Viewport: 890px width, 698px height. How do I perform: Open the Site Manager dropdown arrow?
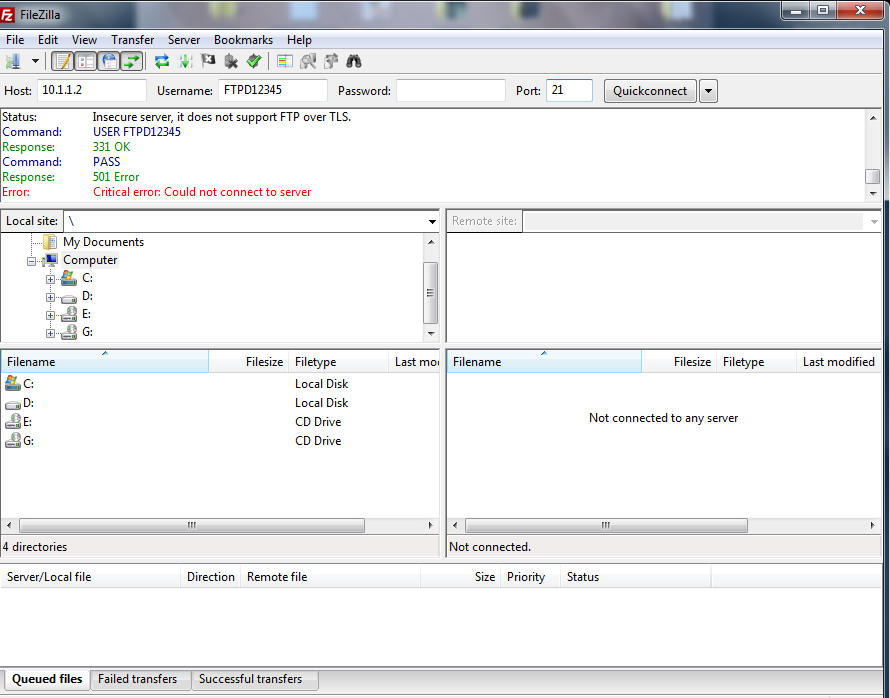[35, 61]
